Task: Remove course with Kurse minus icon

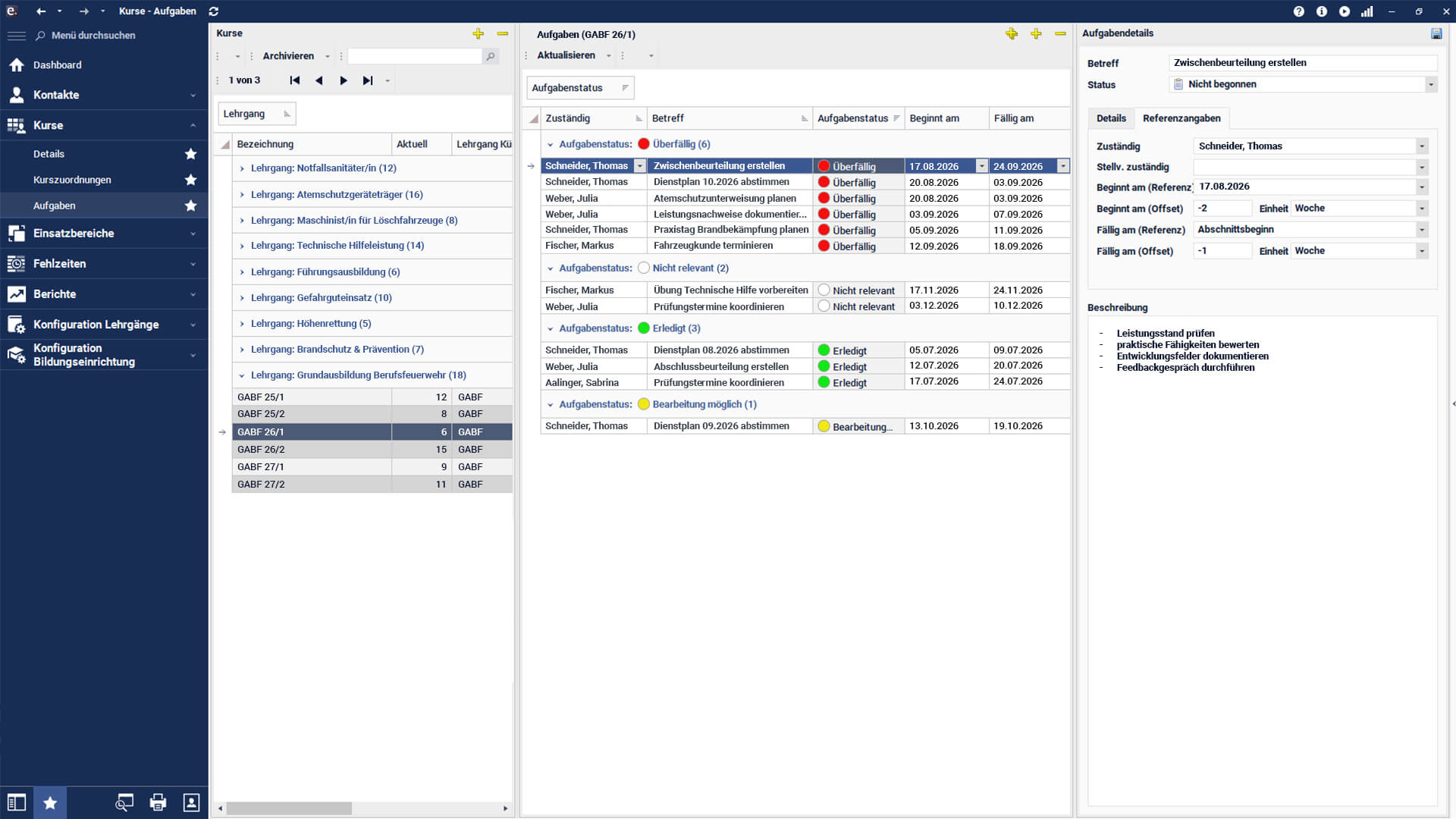Action: pos(502,33)
